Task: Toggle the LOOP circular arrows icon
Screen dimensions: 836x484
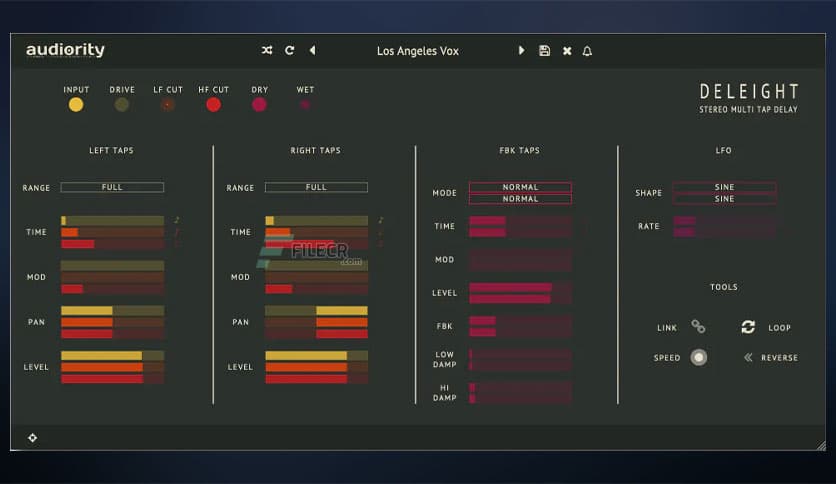Action: tap(748, 327)
